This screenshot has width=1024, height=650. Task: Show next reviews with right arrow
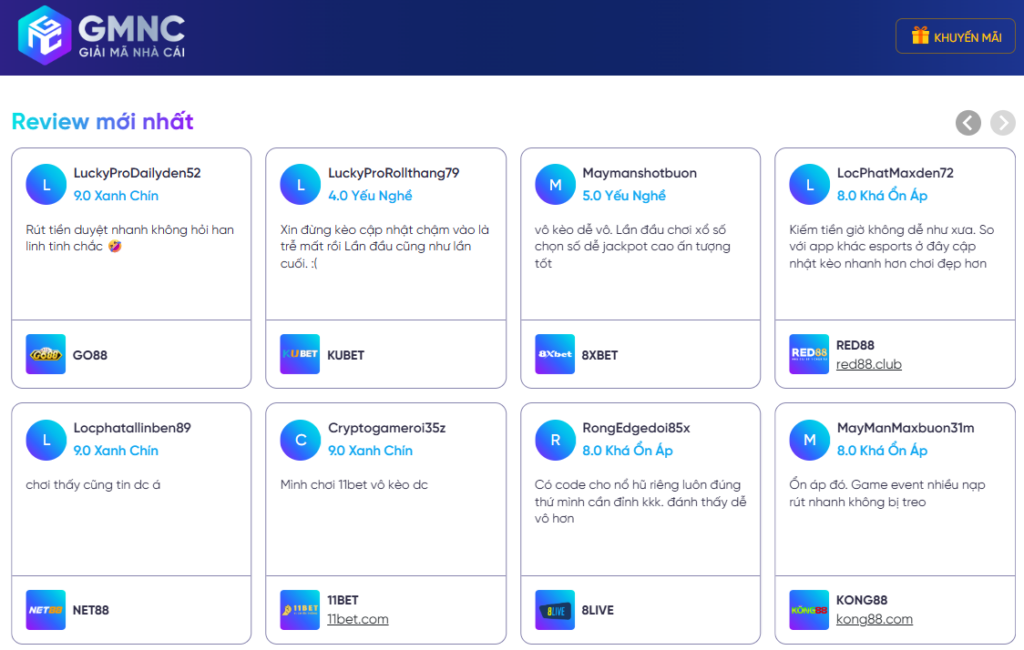click(1002, 123)
